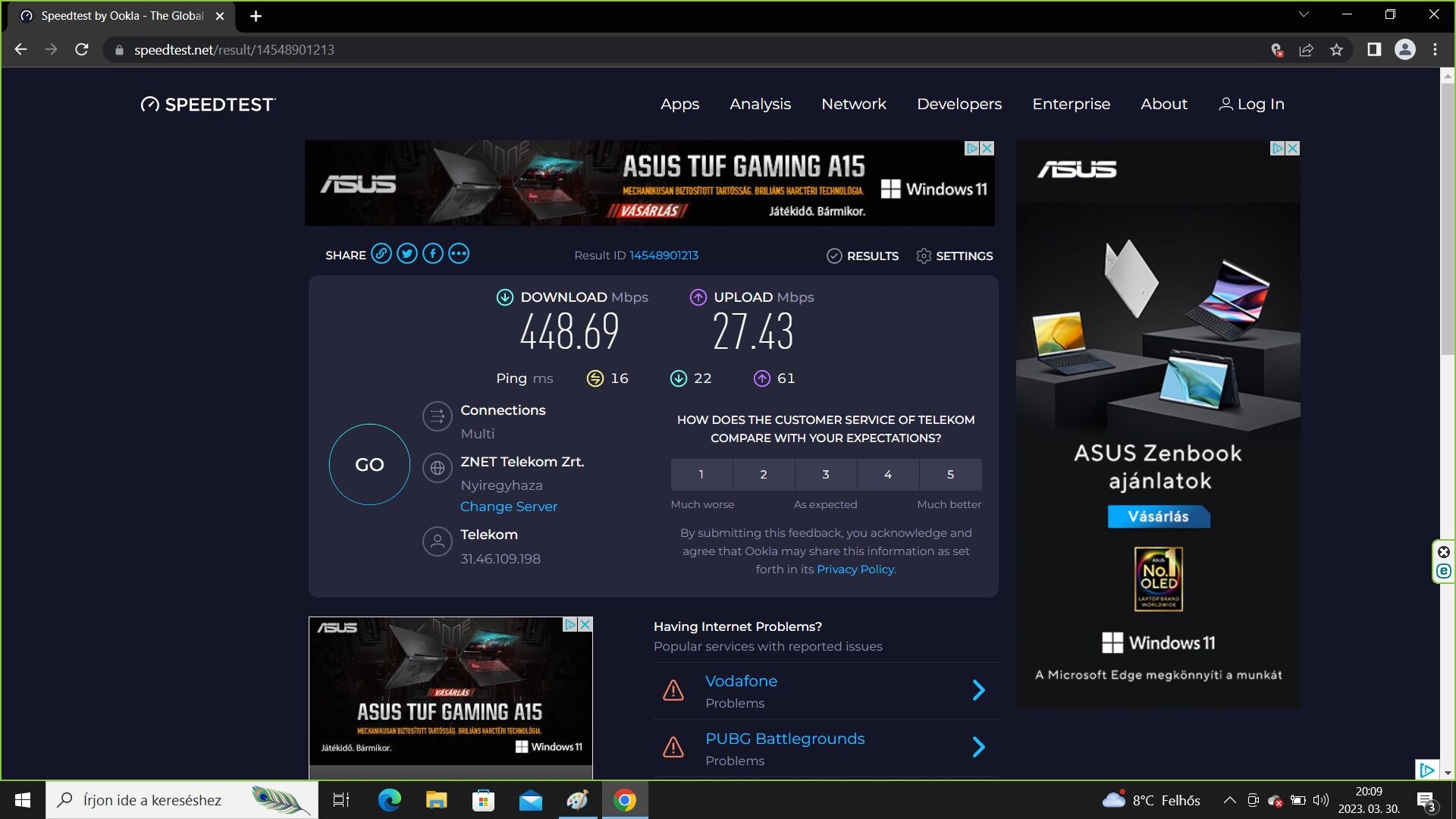The height and width of the screenshot is (819, 1456).
Task: Open SETTINGS
Action: [954, 256]
